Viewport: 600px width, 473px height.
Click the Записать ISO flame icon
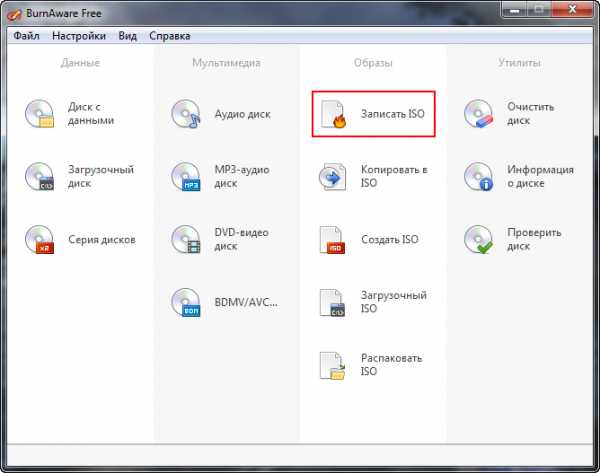pos(333,114)
